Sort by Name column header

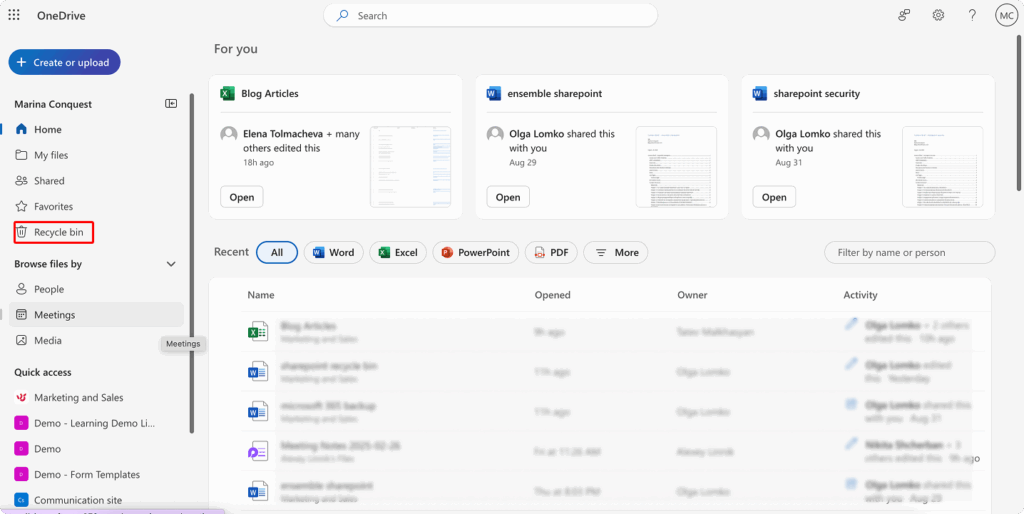click(261, 295)
